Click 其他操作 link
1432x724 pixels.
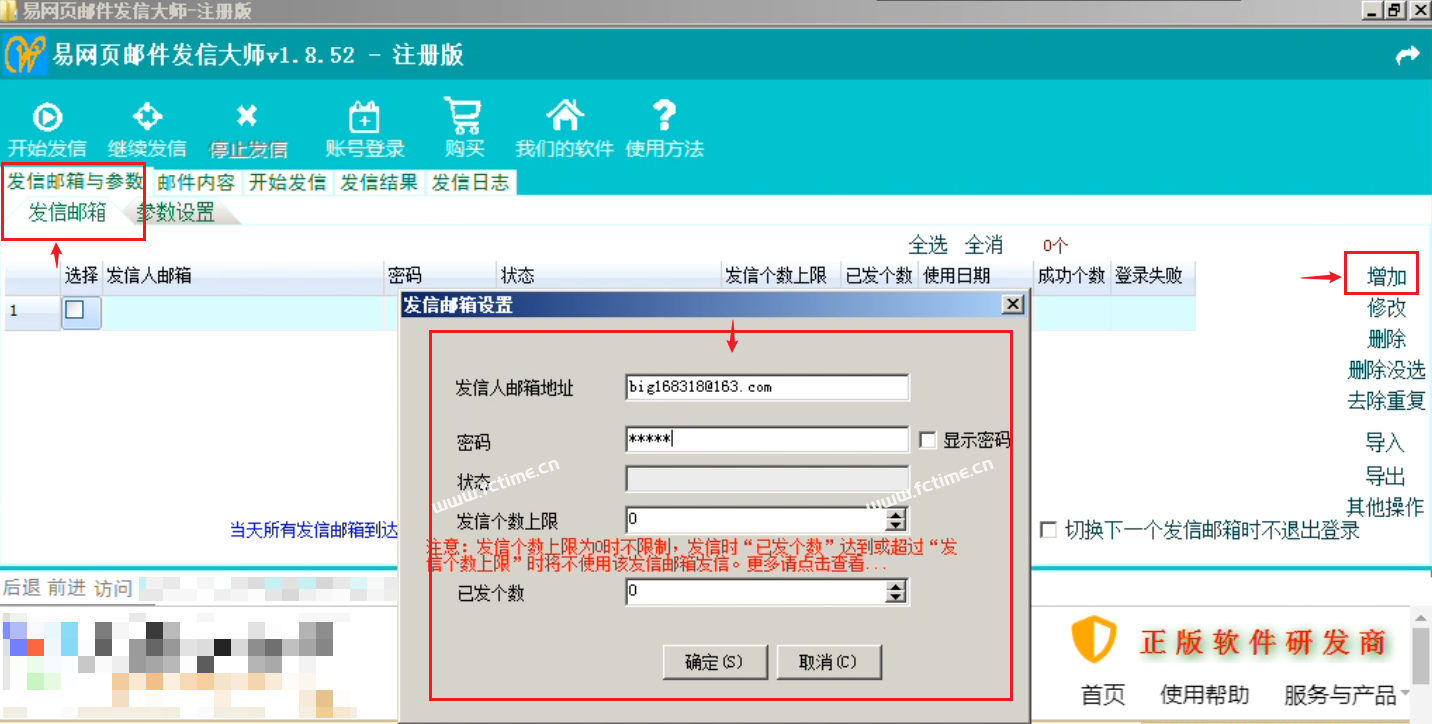(1385, 507)
